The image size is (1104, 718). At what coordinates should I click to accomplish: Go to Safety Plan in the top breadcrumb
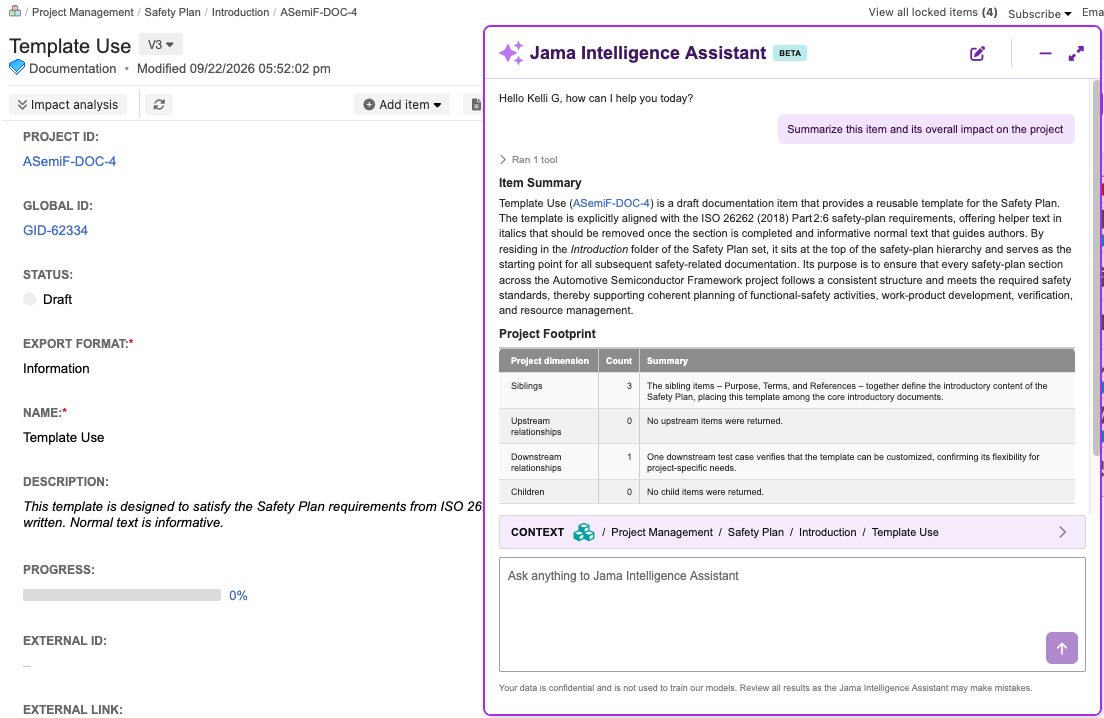[x=172, y=12]
